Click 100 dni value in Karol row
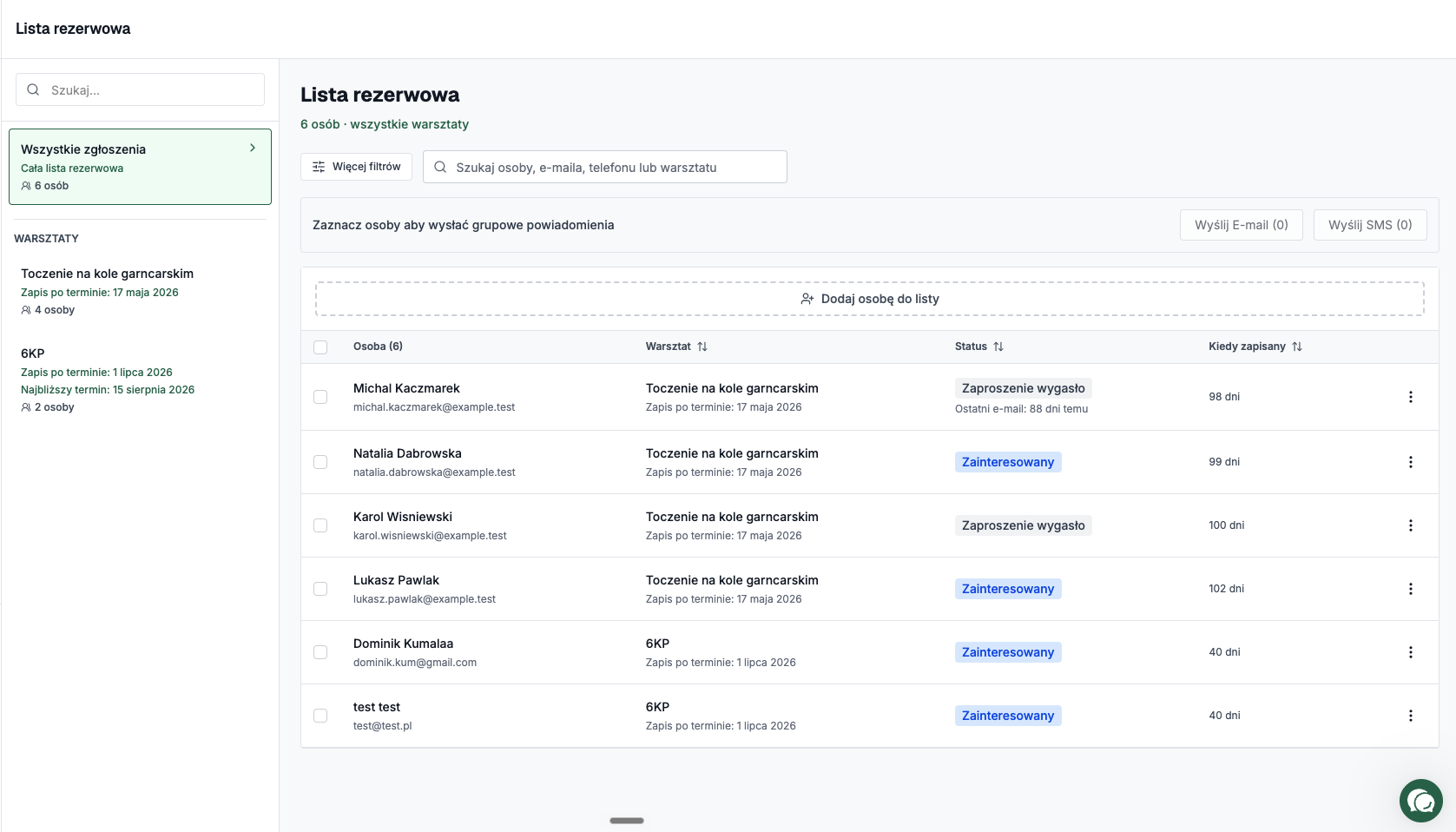Image resolution: width=1456 pixels, height=832 pixels. click(x=1226, y=525)
